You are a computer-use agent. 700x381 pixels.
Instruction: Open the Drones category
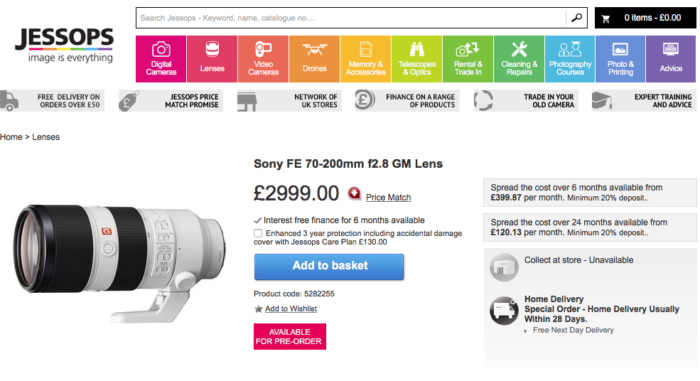tap(314, 59)
